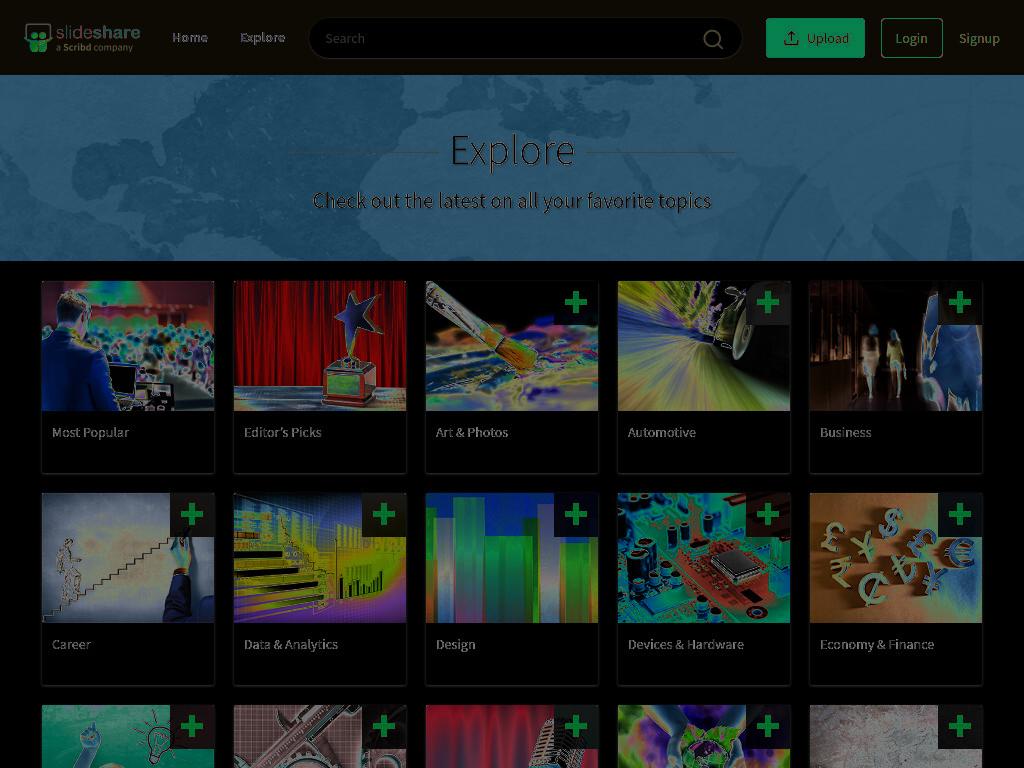The height and width of the screenshot is (768, 1024).
Task: Add Data & Analytics topic with plus icon
Action: pos(383,515)
